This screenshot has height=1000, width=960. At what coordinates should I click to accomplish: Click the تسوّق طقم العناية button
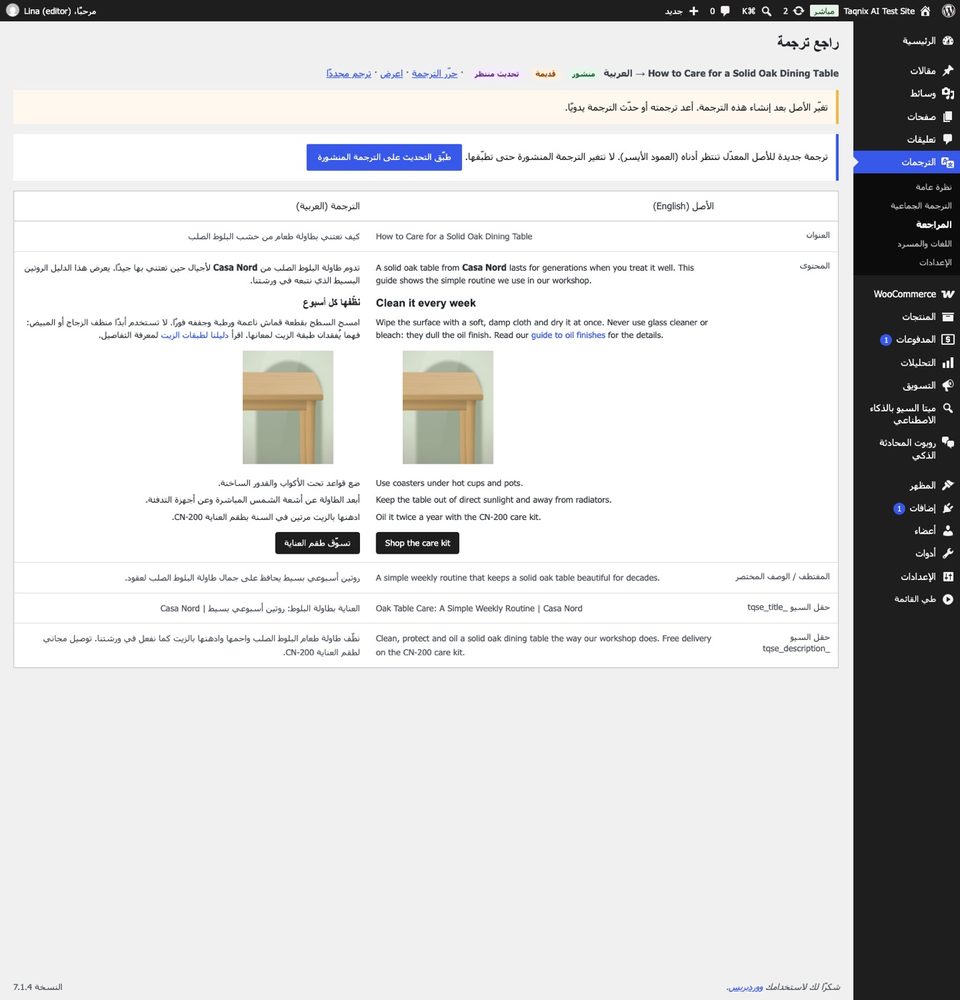[x=317, y=543]
